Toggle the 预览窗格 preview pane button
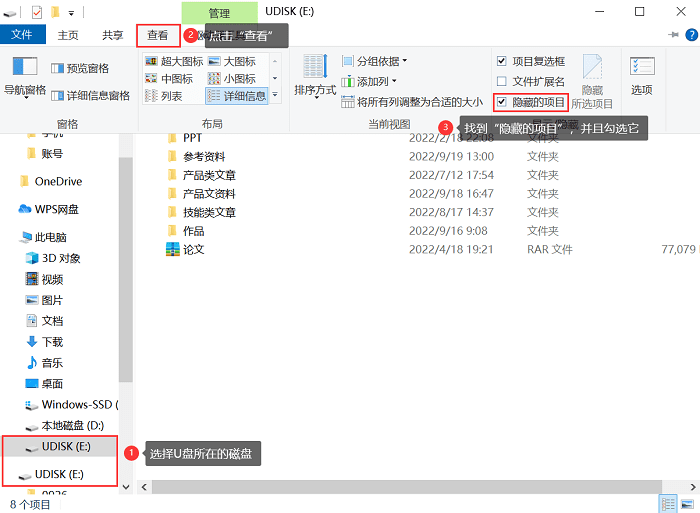Screen dimensions: 700x513 coord(80,68)
